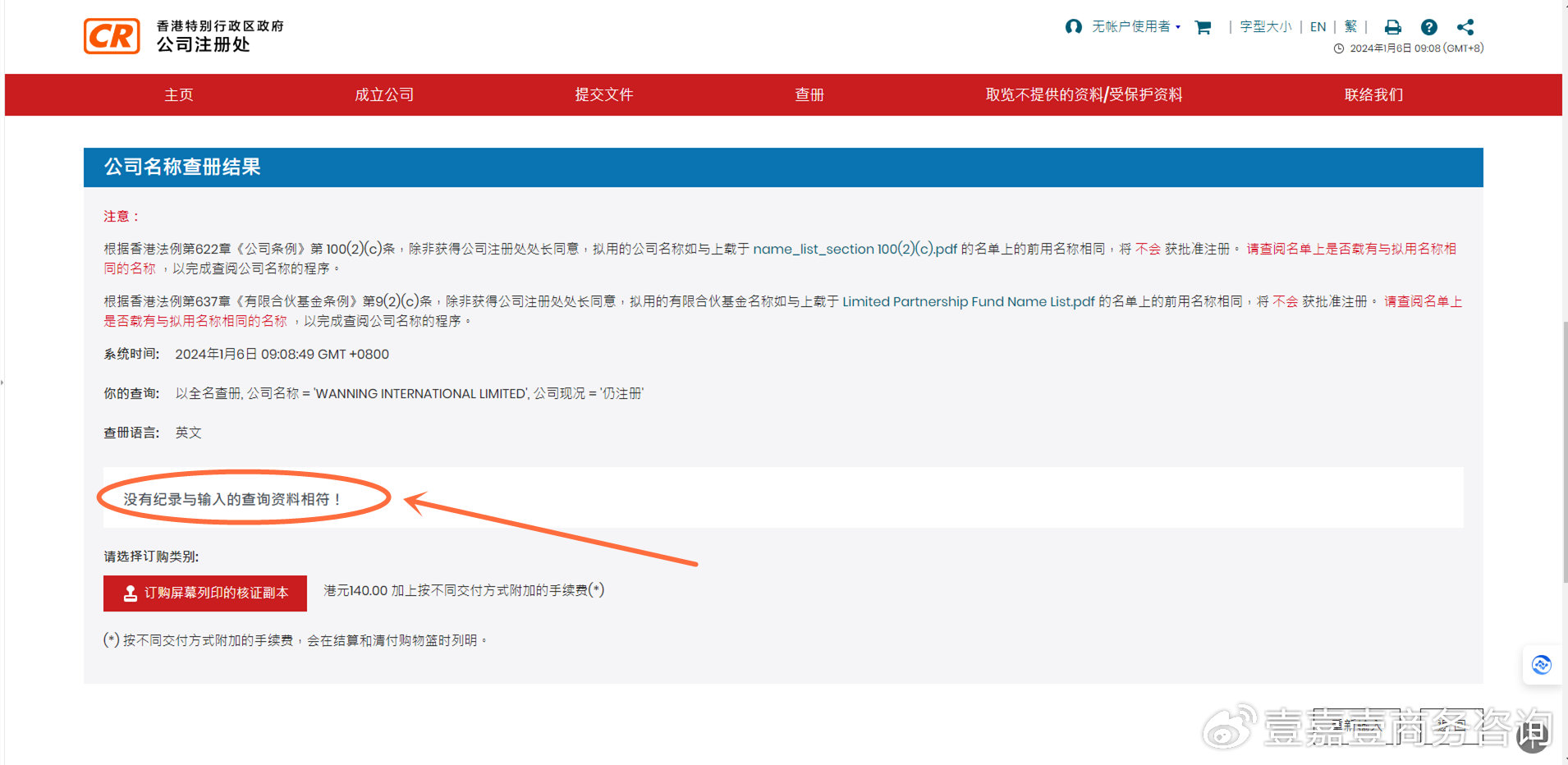Open help question mark icon

pos(1428,27)
